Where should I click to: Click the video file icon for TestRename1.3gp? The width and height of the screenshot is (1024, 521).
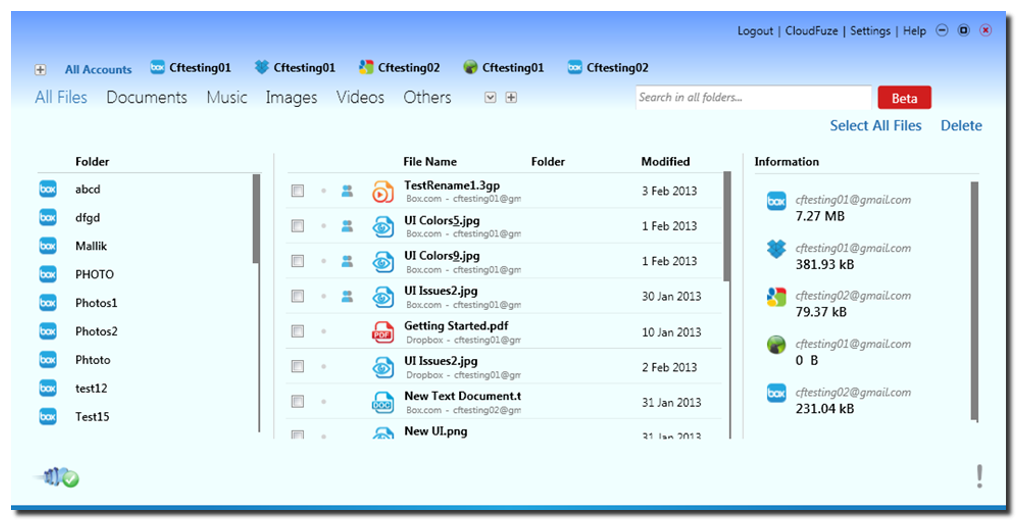click(383, 192)
